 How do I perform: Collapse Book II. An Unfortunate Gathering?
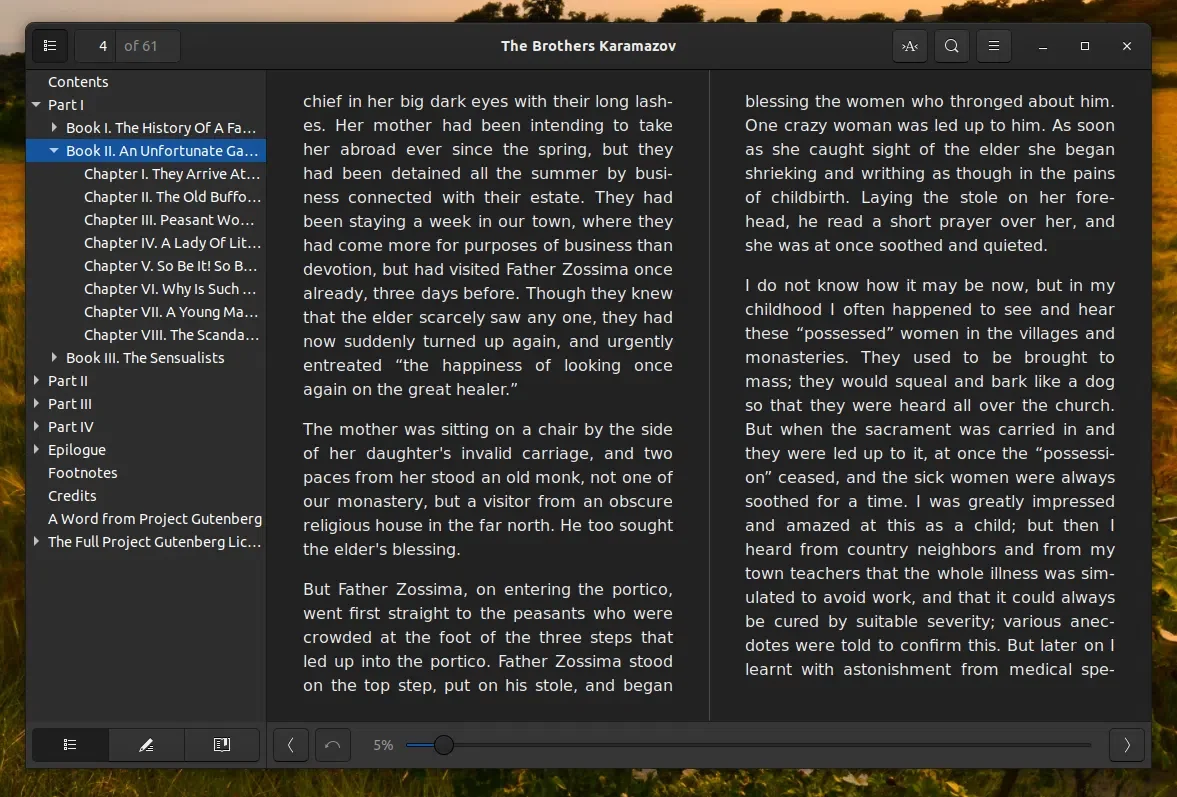pyautogui.click(x=54, y=150)
